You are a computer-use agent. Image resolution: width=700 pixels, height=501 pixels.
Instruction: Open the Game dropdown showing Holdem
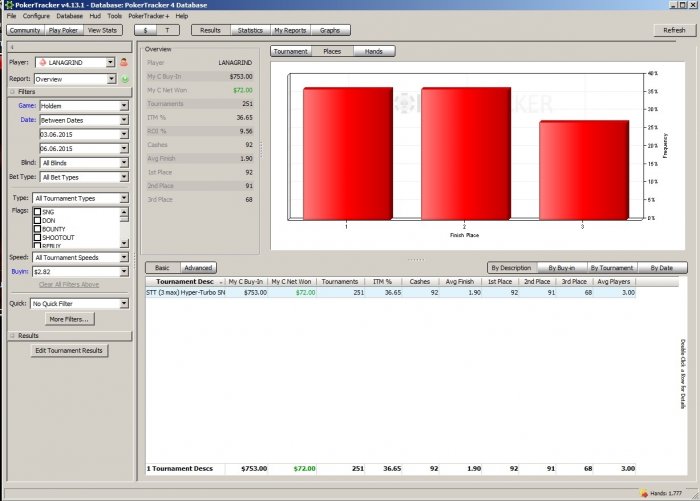124,106
